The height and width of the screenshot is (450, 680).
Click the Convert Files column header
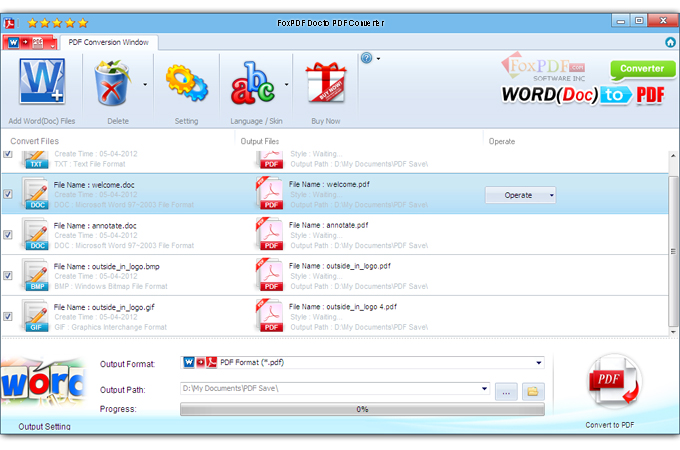click(x=35, y=141)
